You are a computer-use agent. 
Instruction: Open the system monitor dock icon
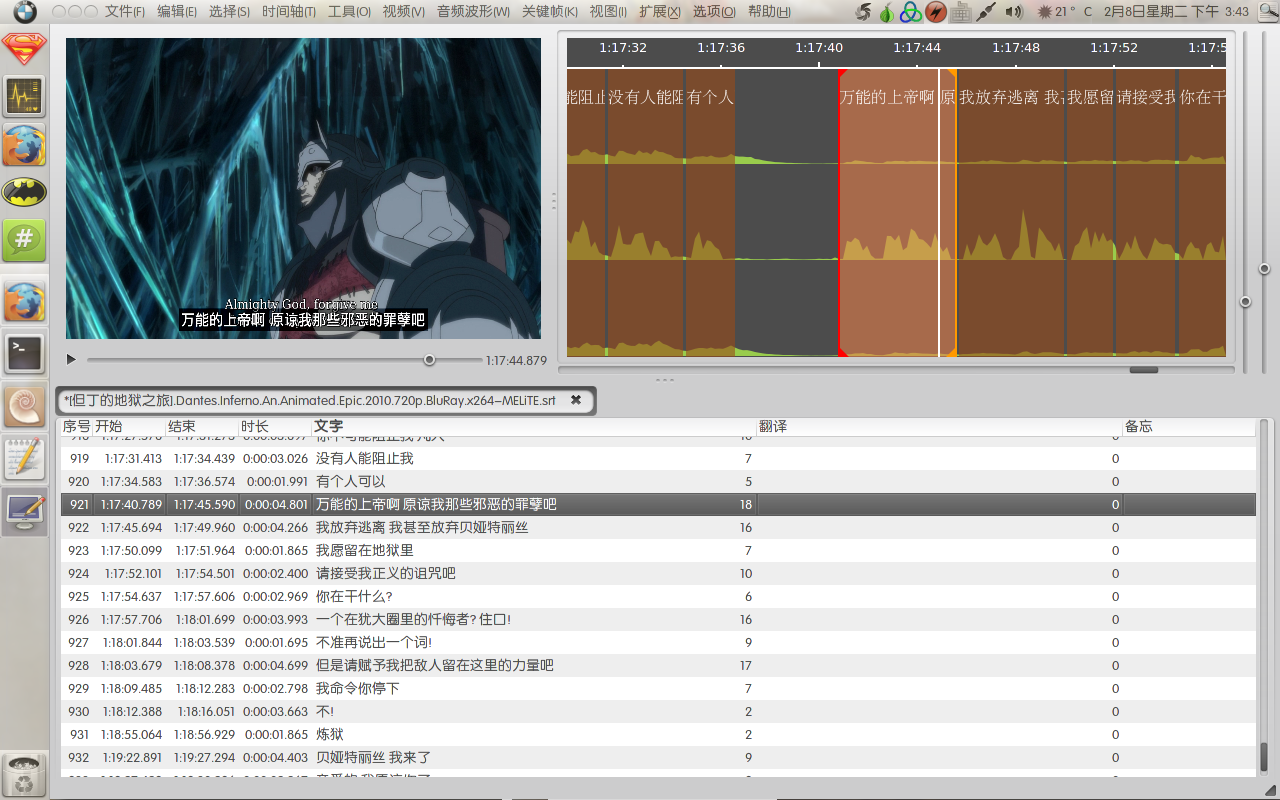click(x=24, y=96)
